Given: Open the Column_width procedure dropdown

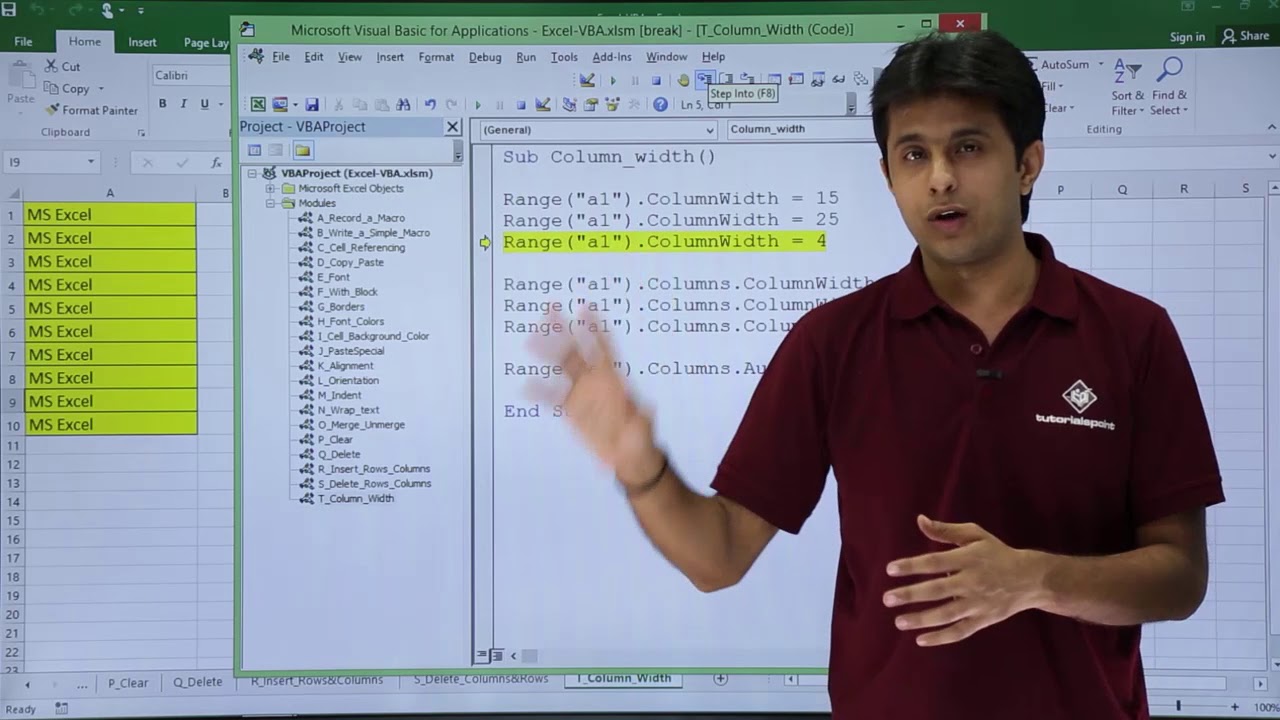Looking at the screenshot, I should click(x=798, y=129).
